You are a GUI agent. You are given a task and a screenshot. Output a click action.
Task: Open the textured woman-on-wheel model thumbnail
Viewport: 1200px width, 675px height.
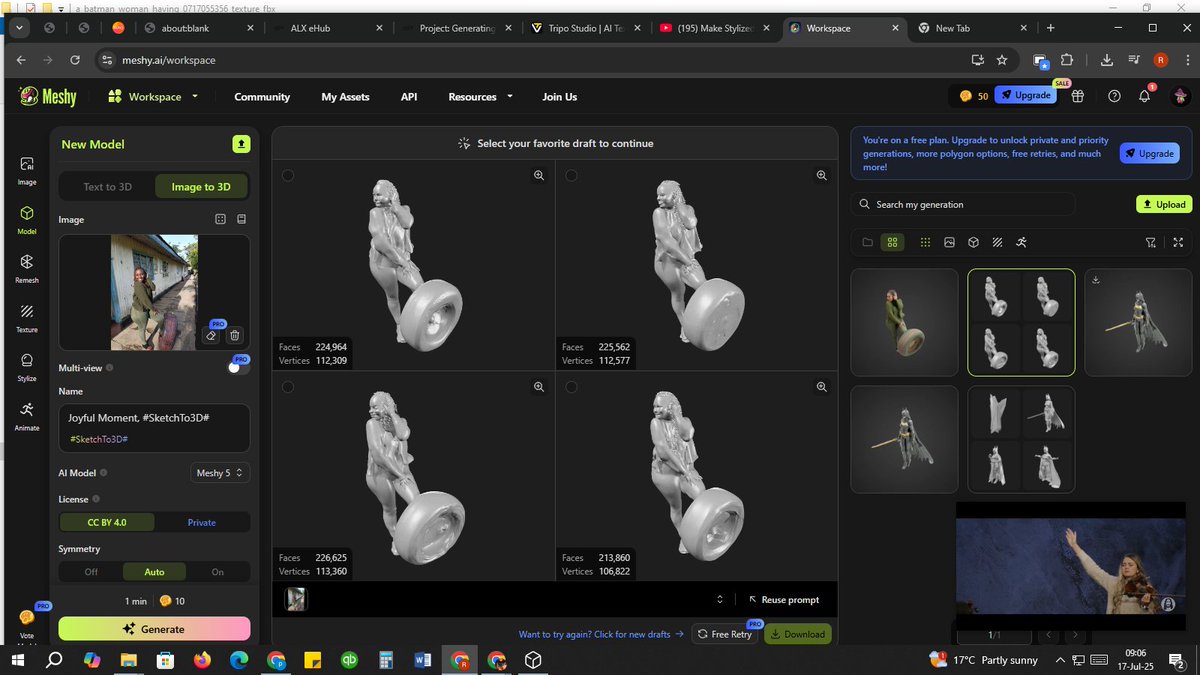click(904, 322)
